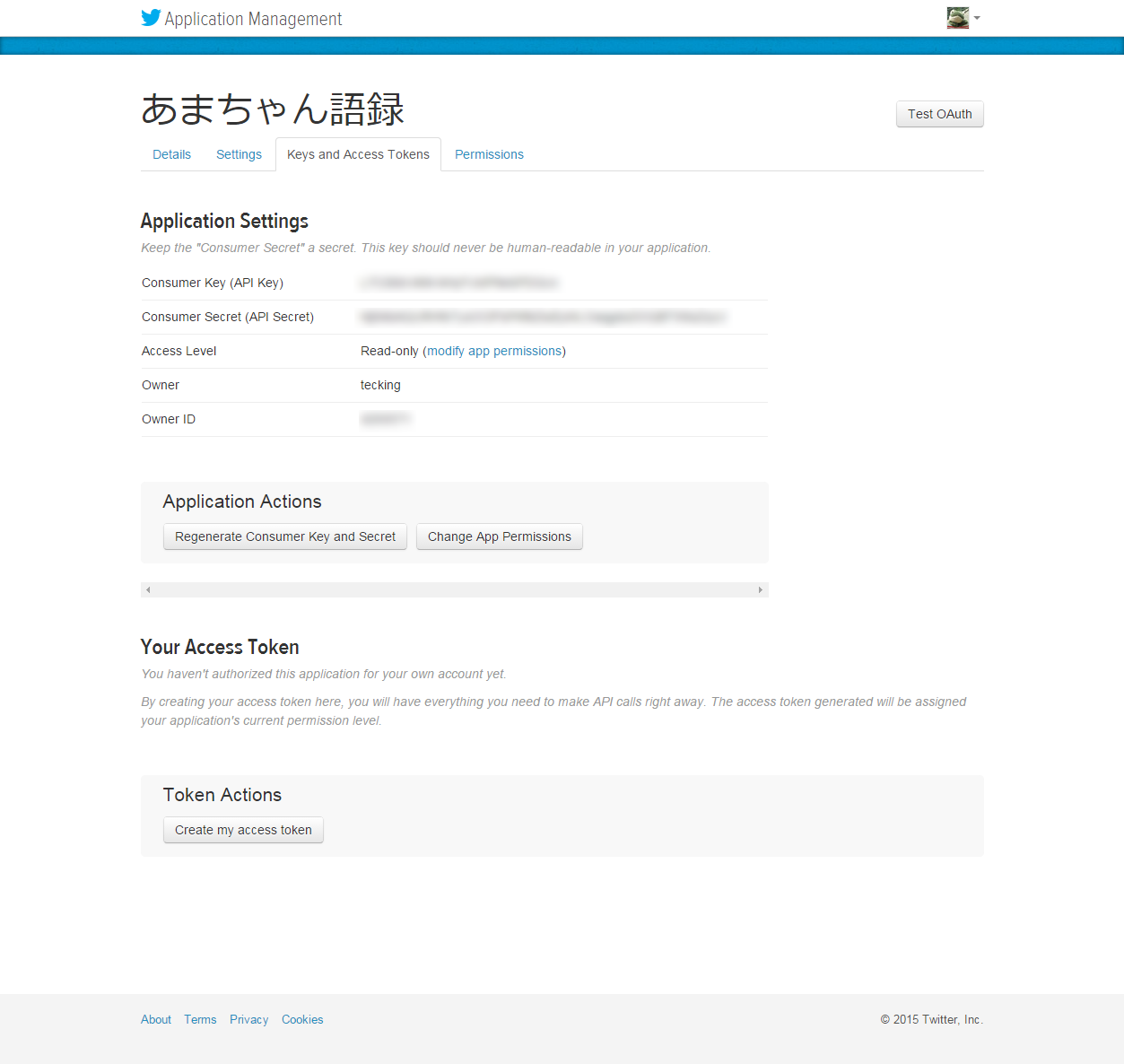Click the blurred Consumer Key value
This screenshot has width=1124, height=1064.
tap(459, 283)
